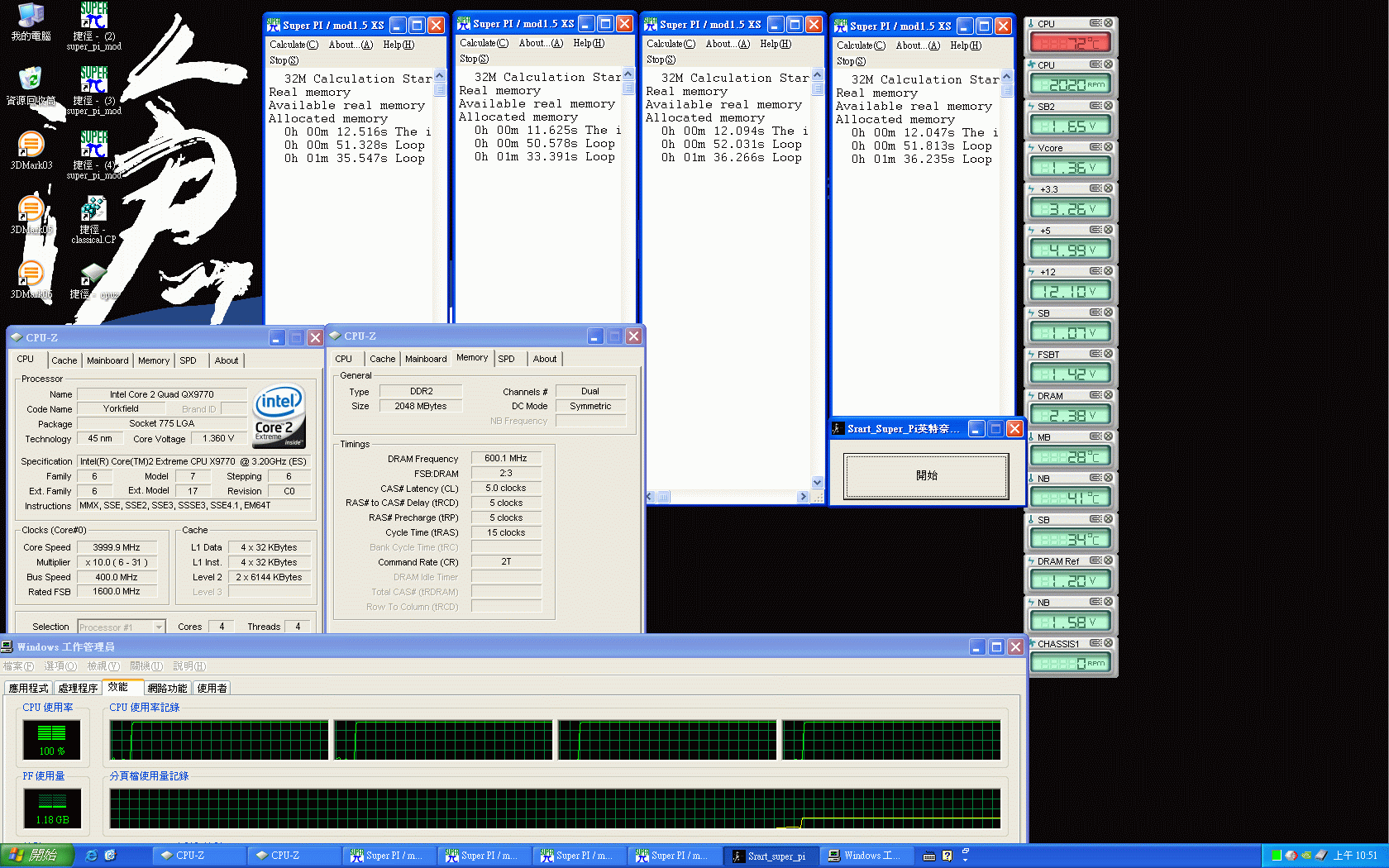Switch to 網路功能 tab in Task Manager

(167, 688)
